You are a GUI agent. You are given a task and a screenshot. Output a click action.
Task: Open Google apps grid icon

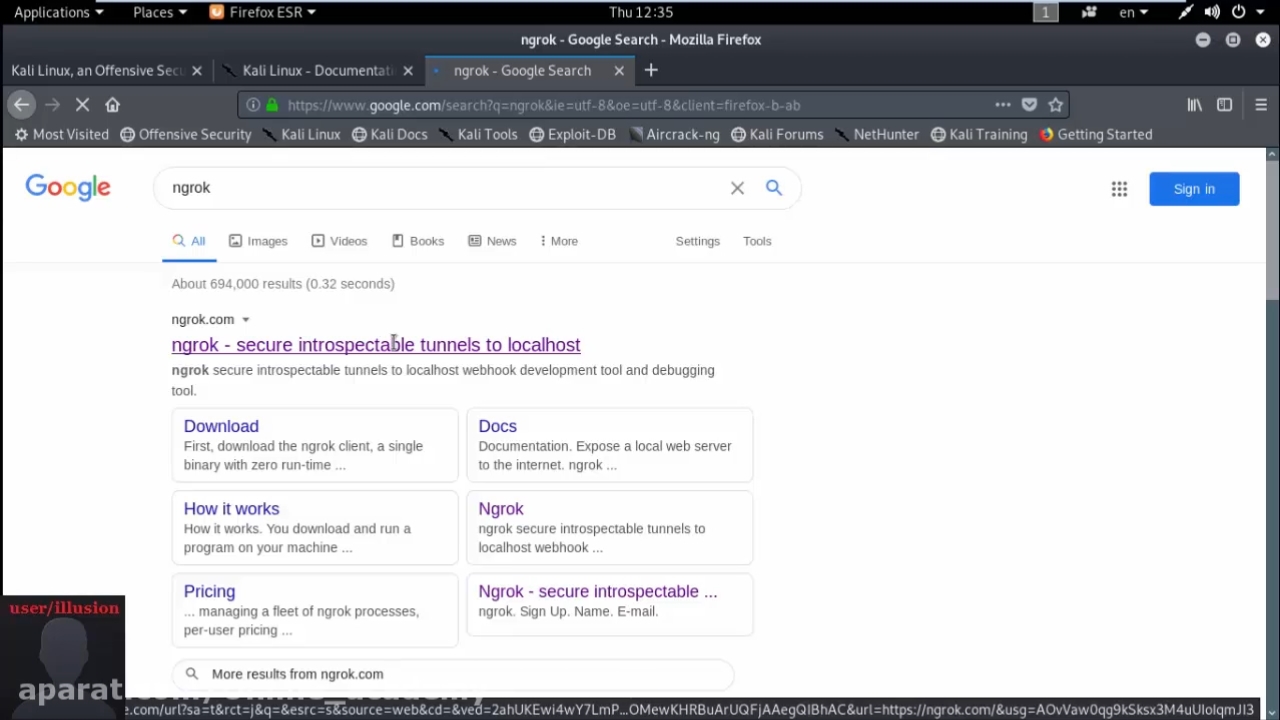click(1119, 189)
